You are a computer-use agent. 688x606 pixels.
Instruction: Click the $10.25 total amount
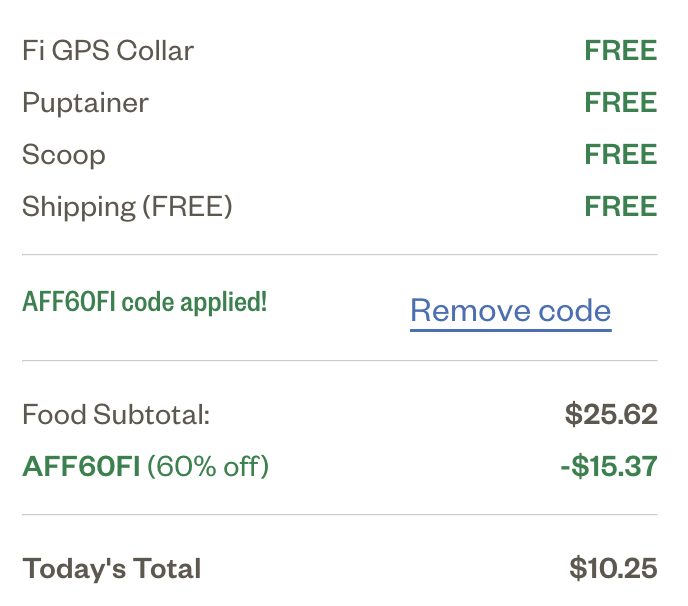(x=613, y=569)
